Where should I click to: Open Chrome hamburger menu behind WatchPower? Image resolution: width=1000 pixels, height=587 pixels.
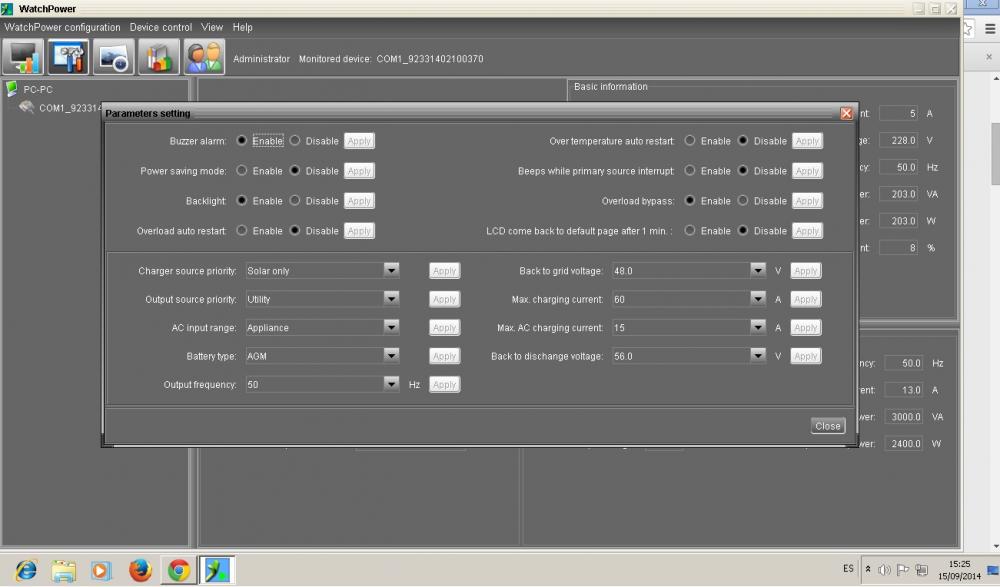coord(990,29)
